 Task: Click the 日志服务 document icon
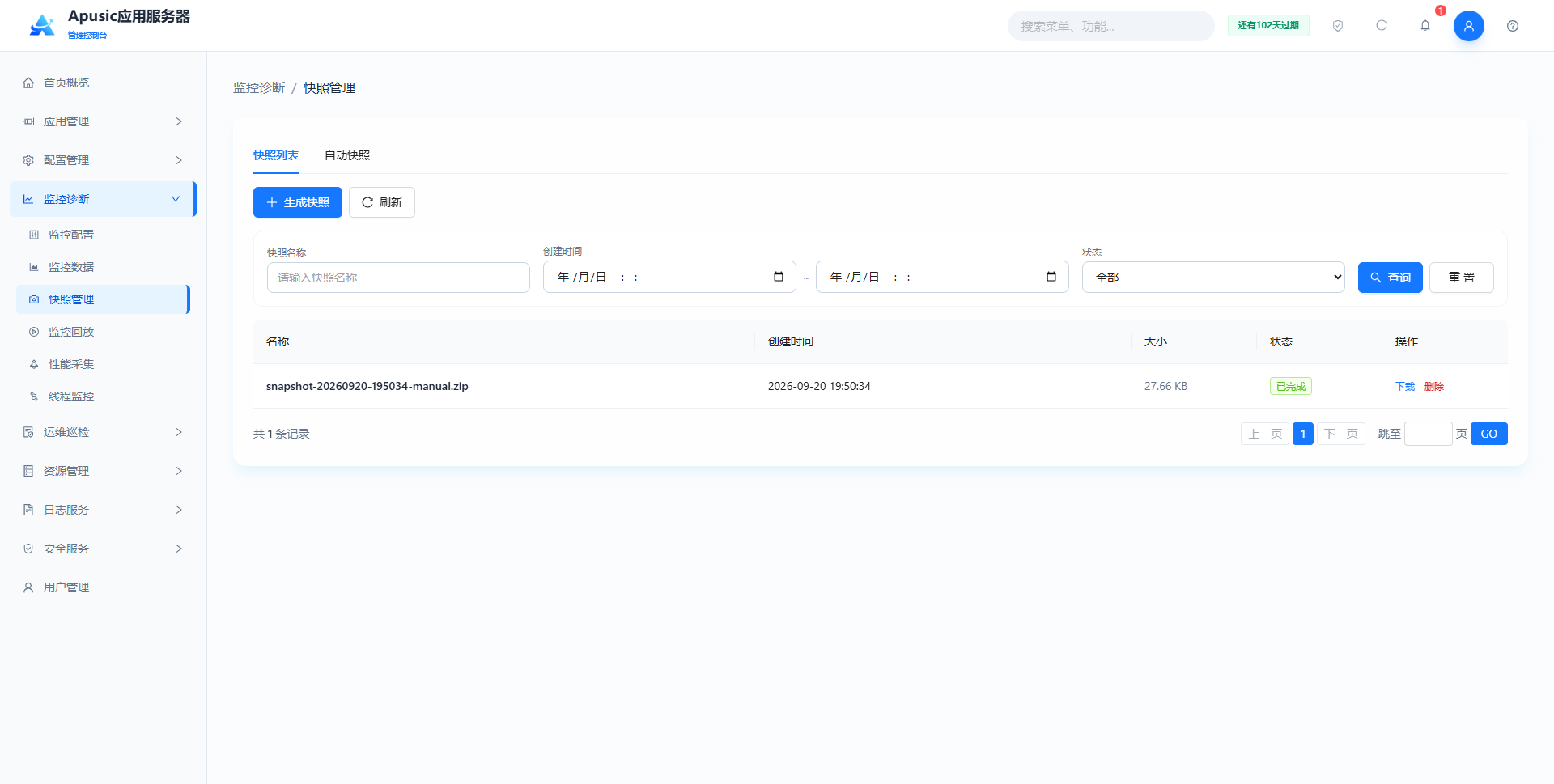[x=28, y=510]
